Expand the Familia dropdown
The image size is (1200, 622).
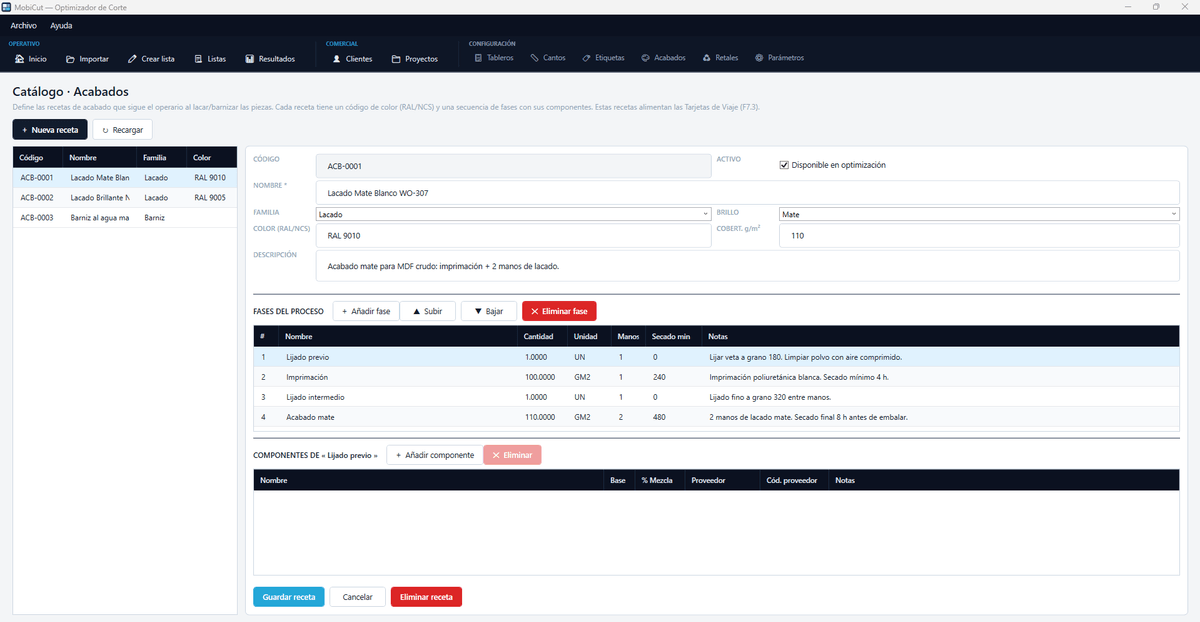[513, 214]
